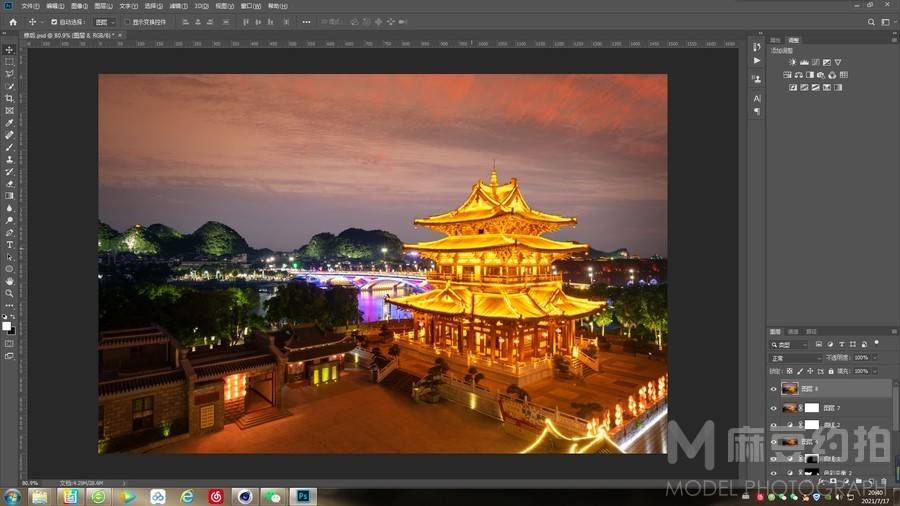Image resolution: width=900 pixels, height=506 pixels.
Task: Open the Adjustments panel flyout menu
Action: (x=894, y=40)
